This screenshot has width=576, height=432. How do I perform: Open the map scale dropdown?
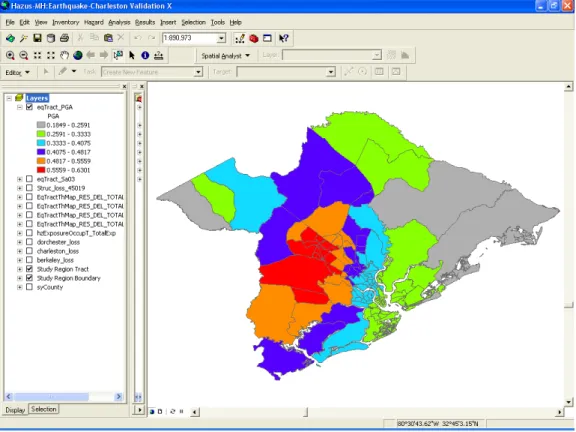[221, 38]
